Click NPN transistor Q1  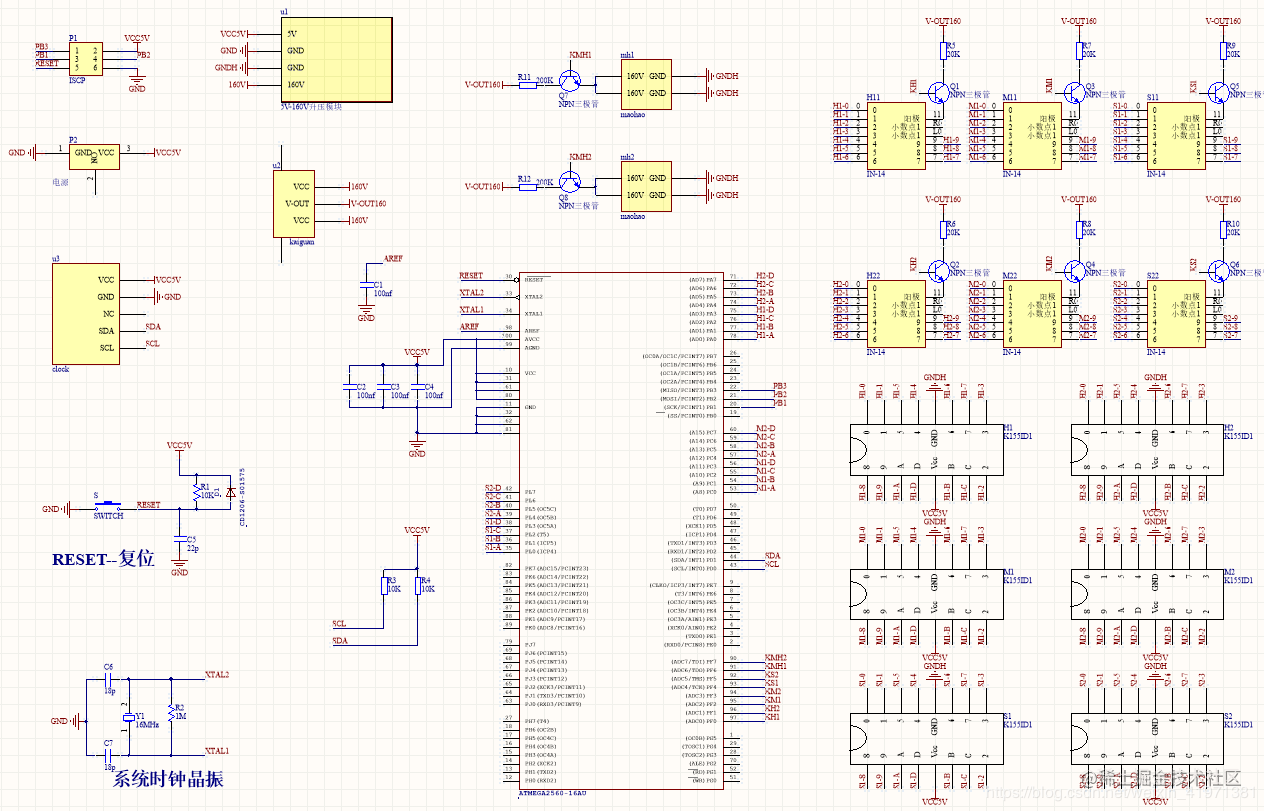tap(939, 92)
